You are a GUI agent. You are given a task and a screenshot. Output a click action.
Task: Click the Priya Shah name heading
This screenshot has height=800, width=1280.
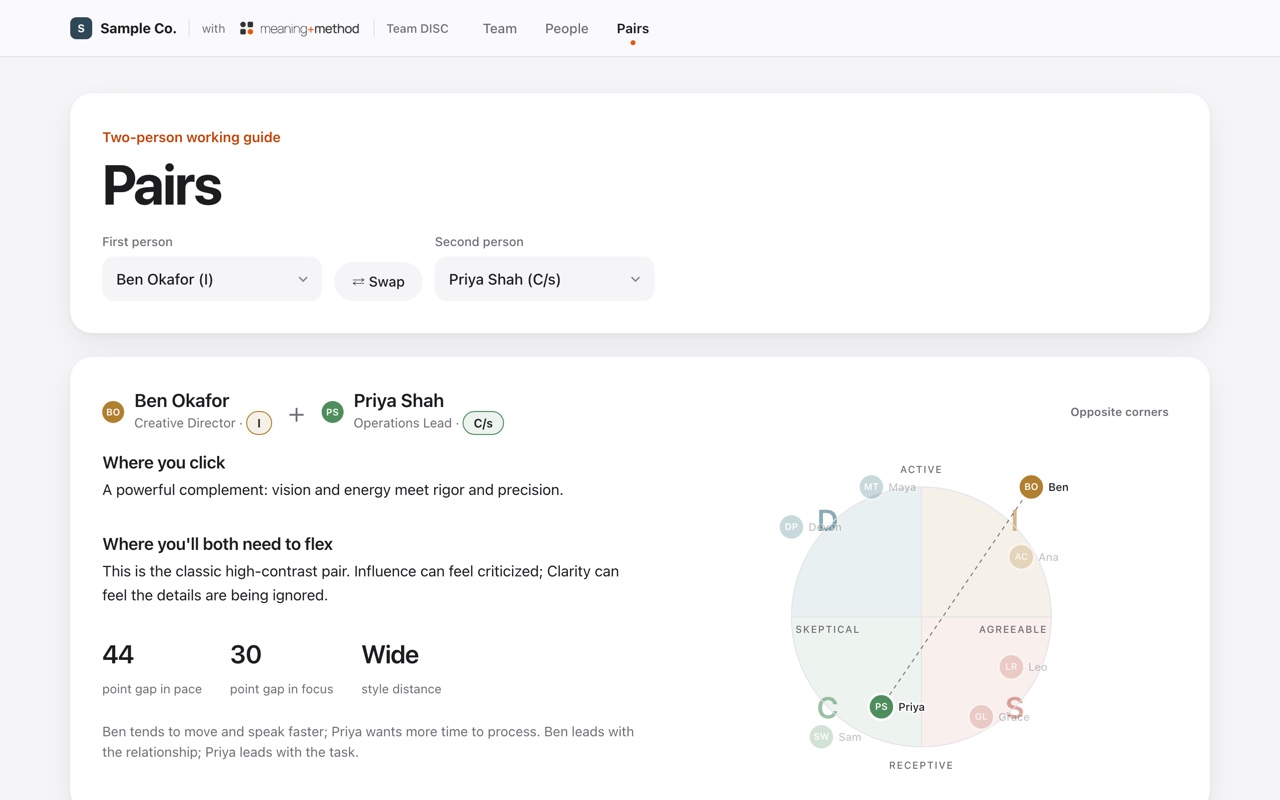pyautogui.click(x=398, y=400)
